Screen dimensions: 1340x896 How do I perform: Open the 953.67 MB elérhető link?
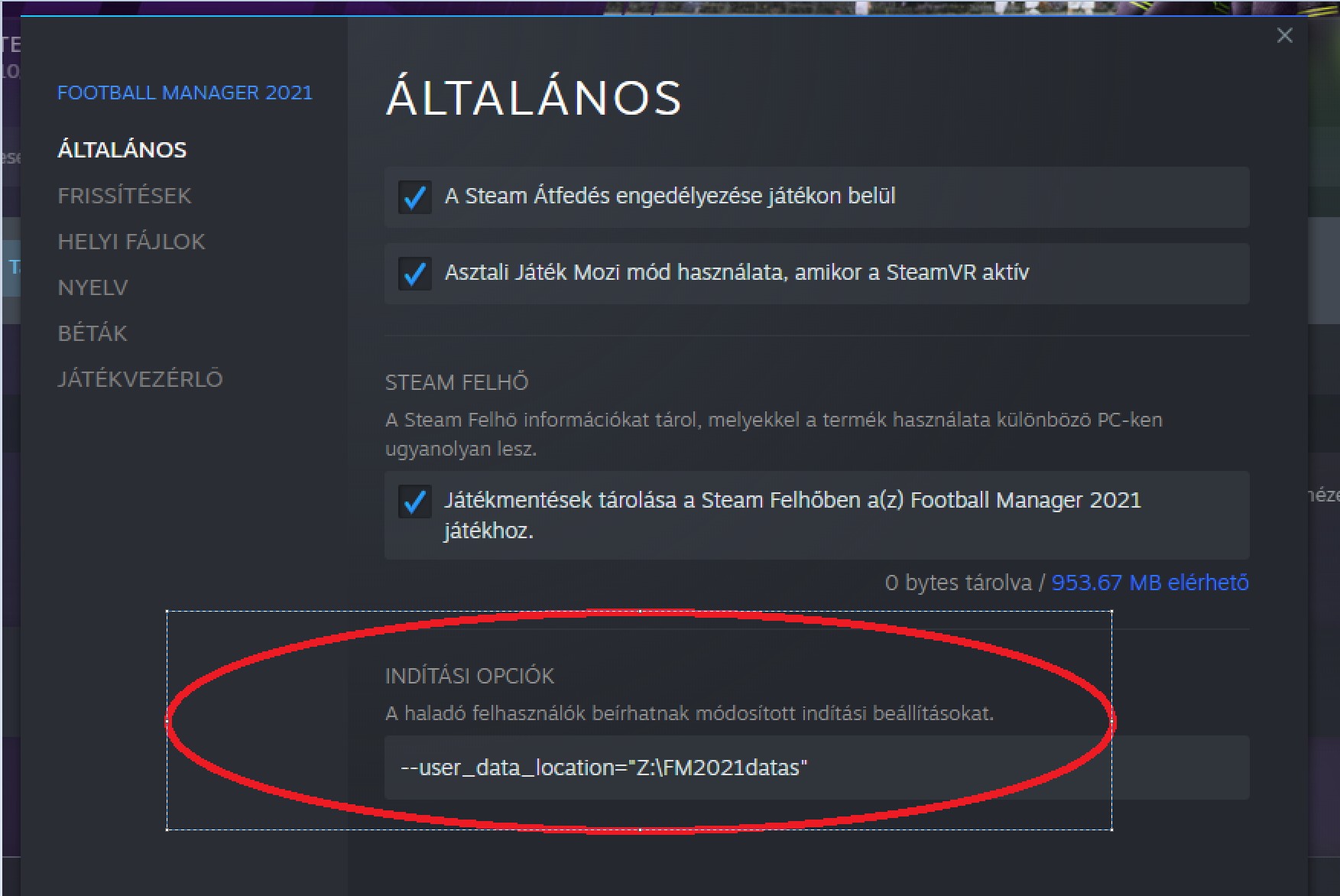click(1150, 583)
